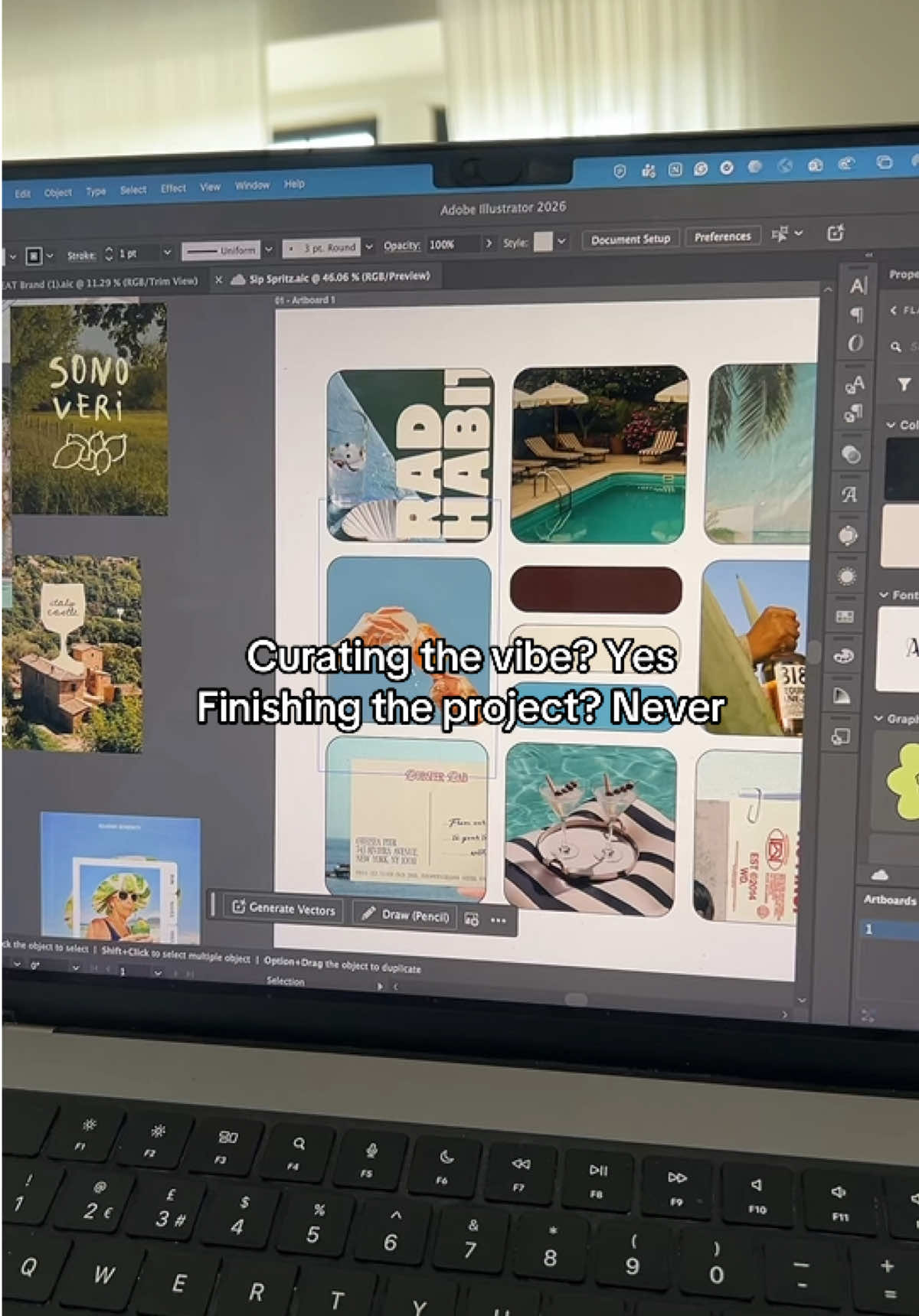Go back to FLA library list

tap(894, 310)
